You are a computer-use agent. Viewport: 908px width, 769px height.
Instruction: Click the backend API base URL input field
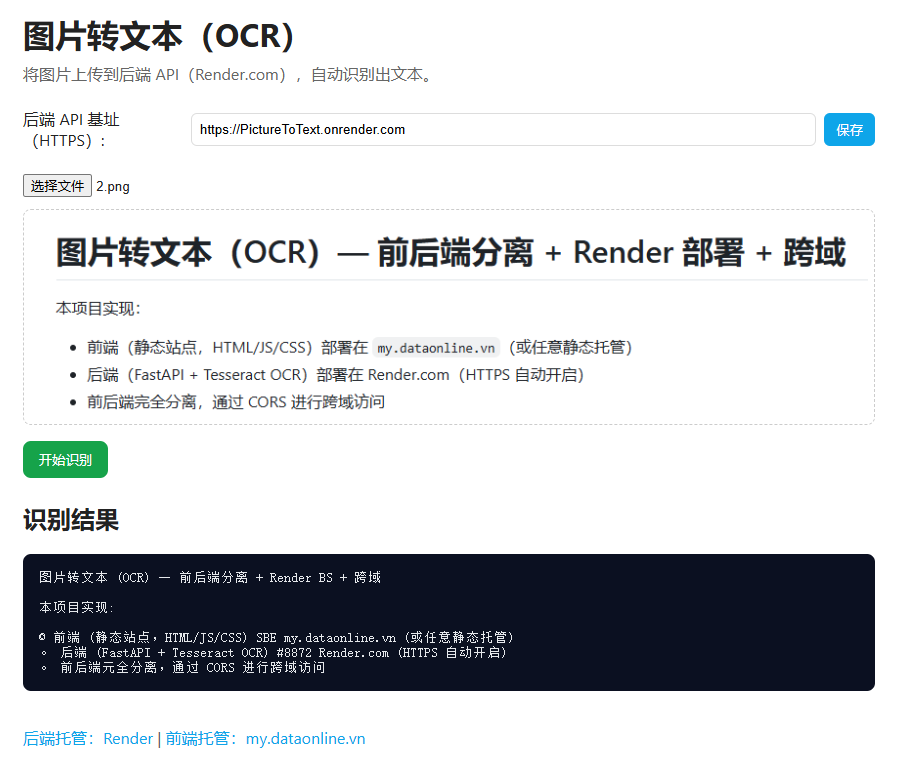[503, 129]
